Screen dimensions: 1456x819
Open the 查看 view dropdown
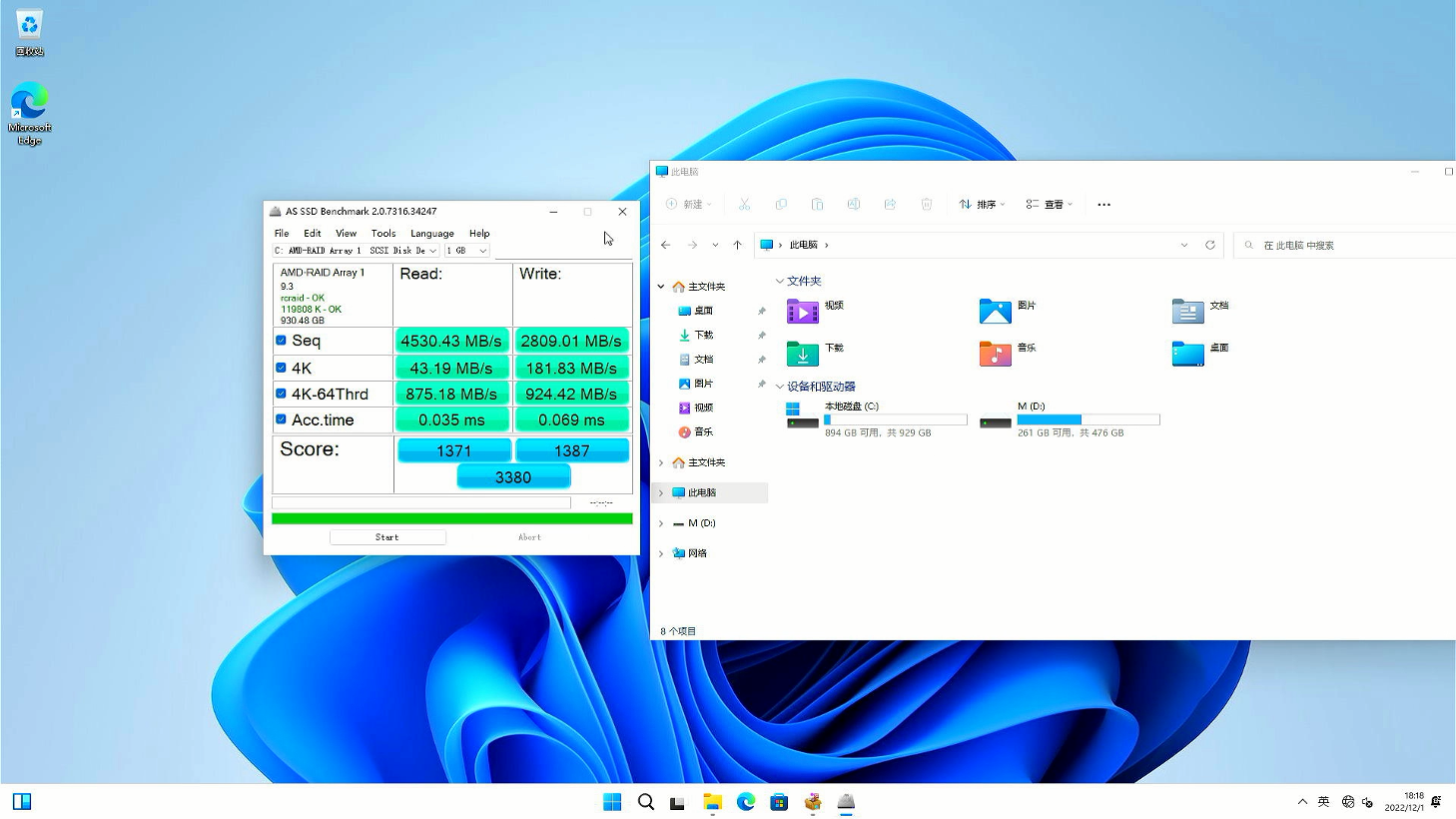1050,204
